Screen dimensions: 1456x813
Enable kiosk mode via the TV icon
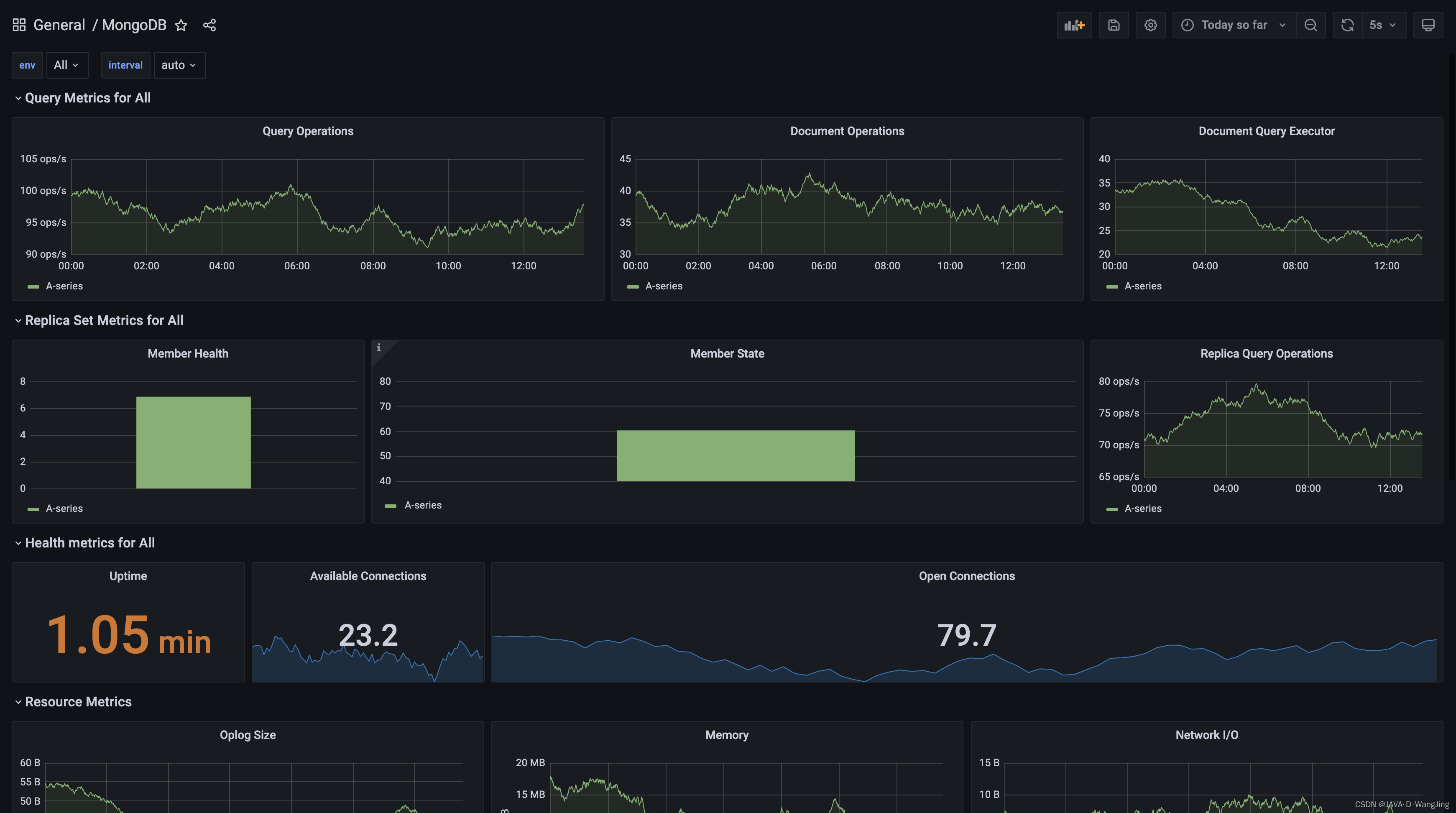coord(1428,25)
